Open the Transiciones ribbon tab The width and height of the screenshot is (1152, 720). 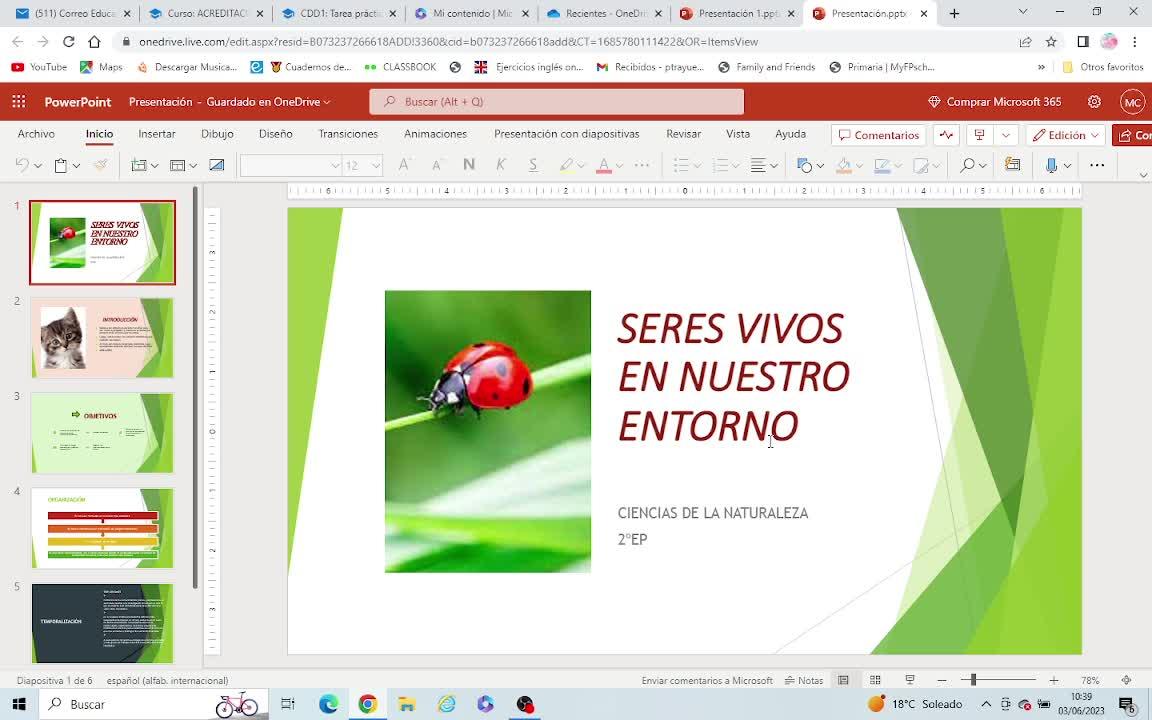pyautogui.click(x=348, y=134)
